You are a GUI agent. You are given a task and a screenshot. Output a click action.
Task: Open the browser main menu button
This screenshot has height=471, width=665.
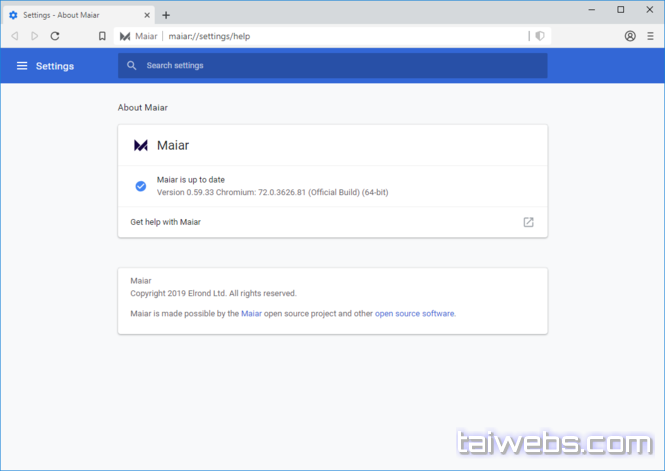(650, 36)
